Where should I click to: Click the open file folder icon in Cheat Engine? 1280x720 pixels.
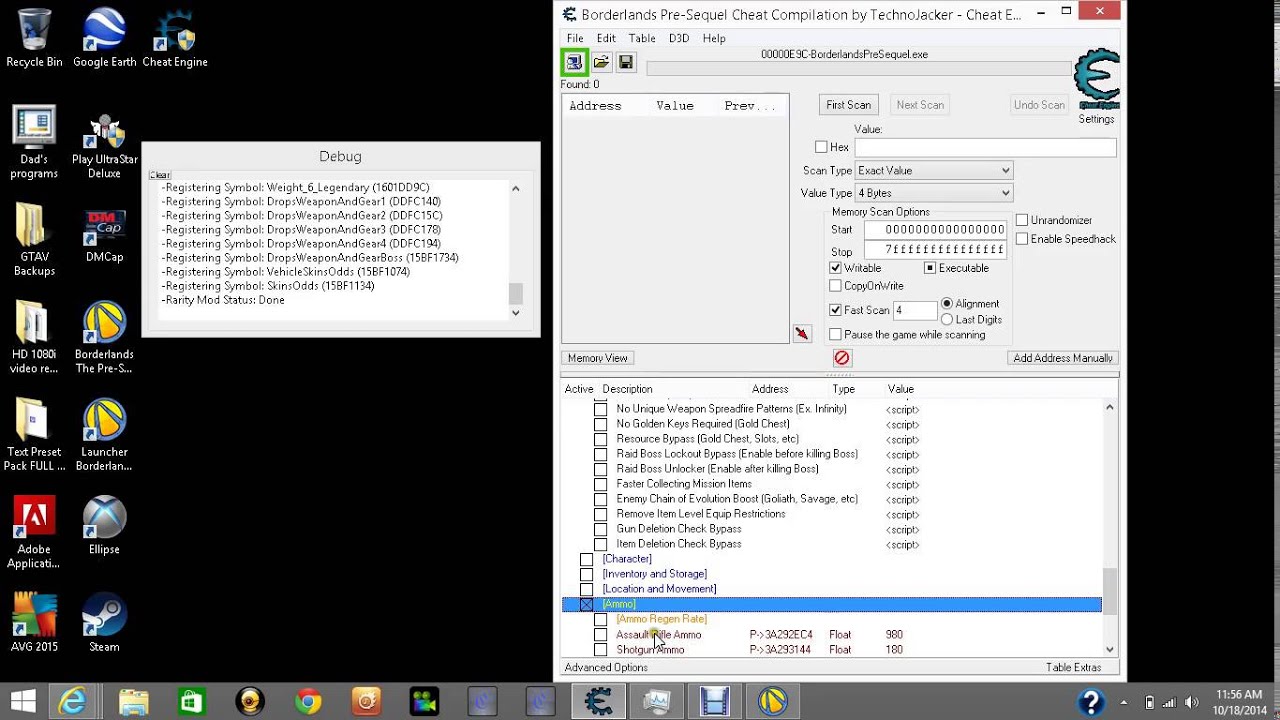[601, 62]
